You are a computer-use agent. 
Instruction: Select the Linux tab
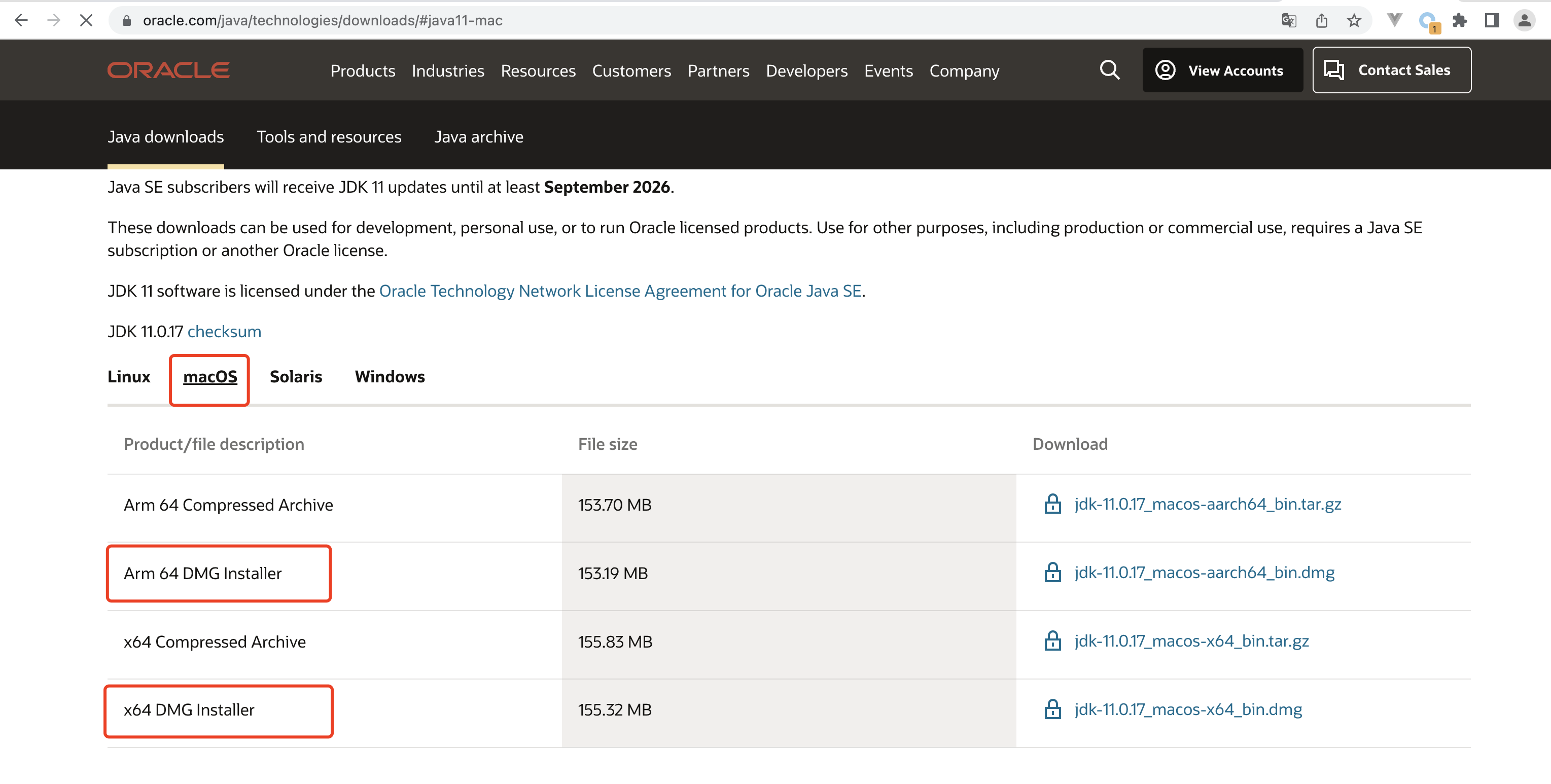coord(129,376)
